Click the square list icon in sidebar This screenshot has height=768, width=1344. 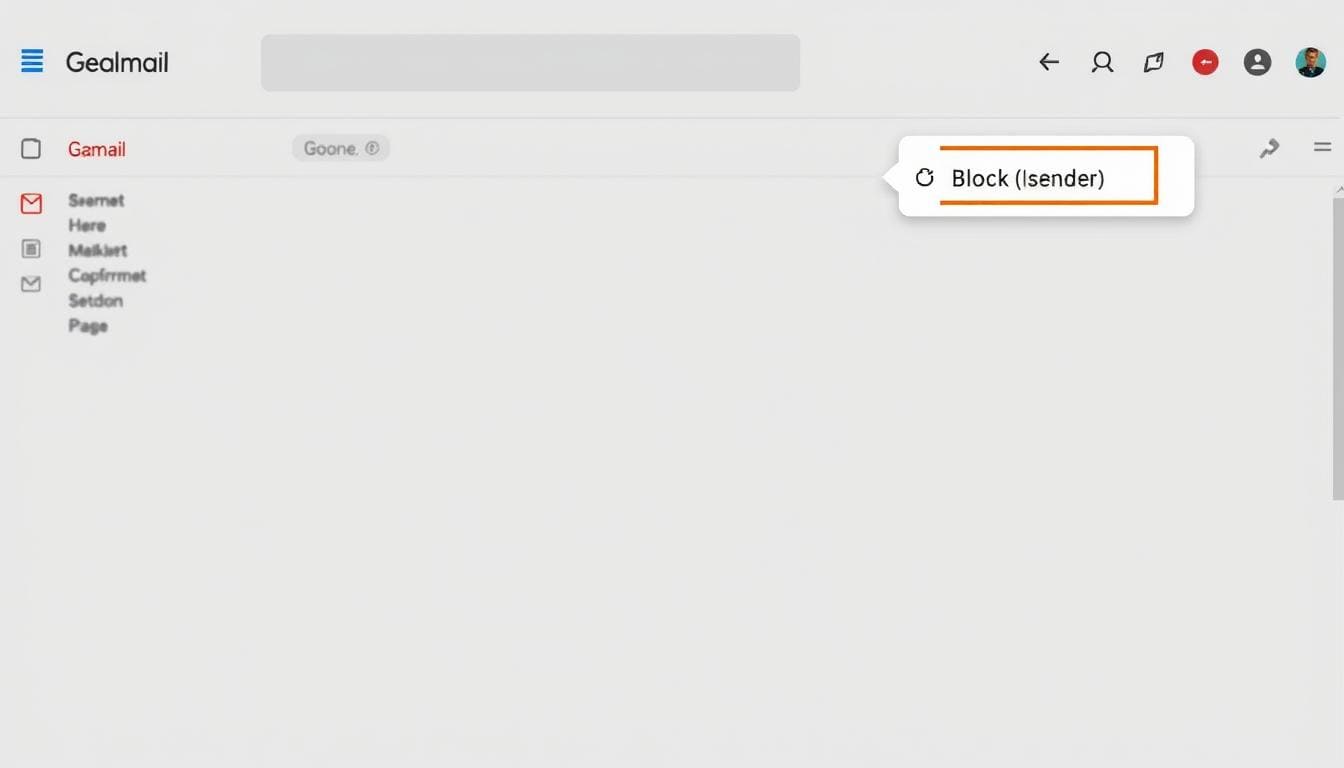click(x=31, y=249)
